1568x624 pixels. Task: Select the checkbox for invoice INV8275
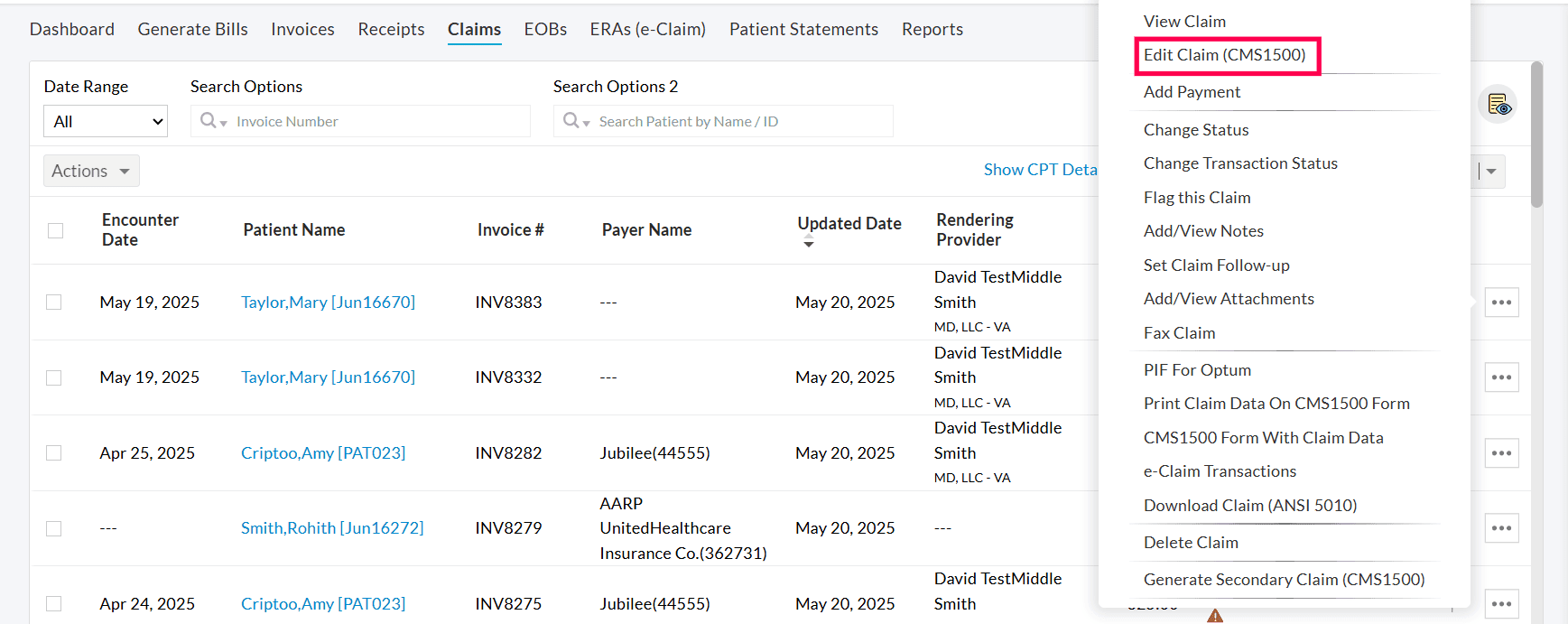(x=54, y=604)
